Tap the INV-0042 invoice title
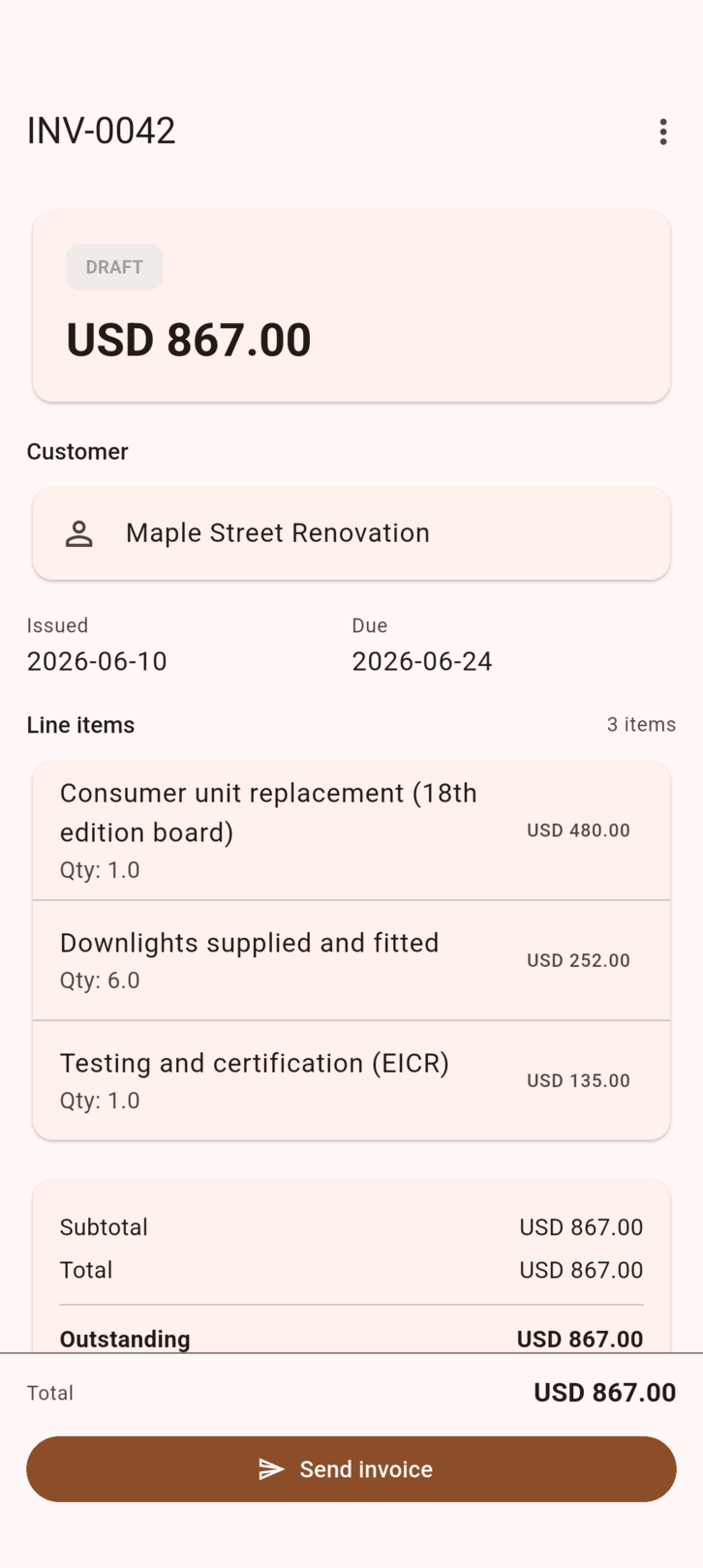Viewport: 703px width, 1568px height. (102, 131)
